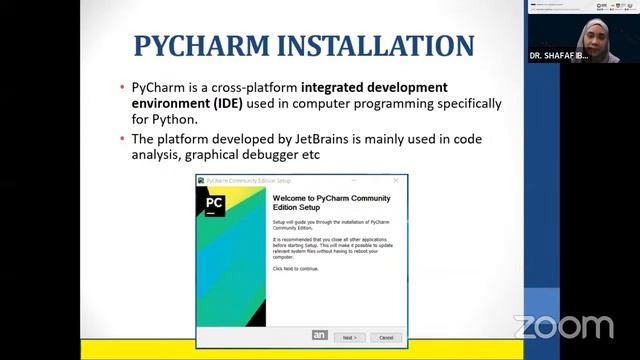The width and height of the screenshot is (640, 360).
Task: Click the Cancel button in PyCharm setup
Action: (386, 338)
